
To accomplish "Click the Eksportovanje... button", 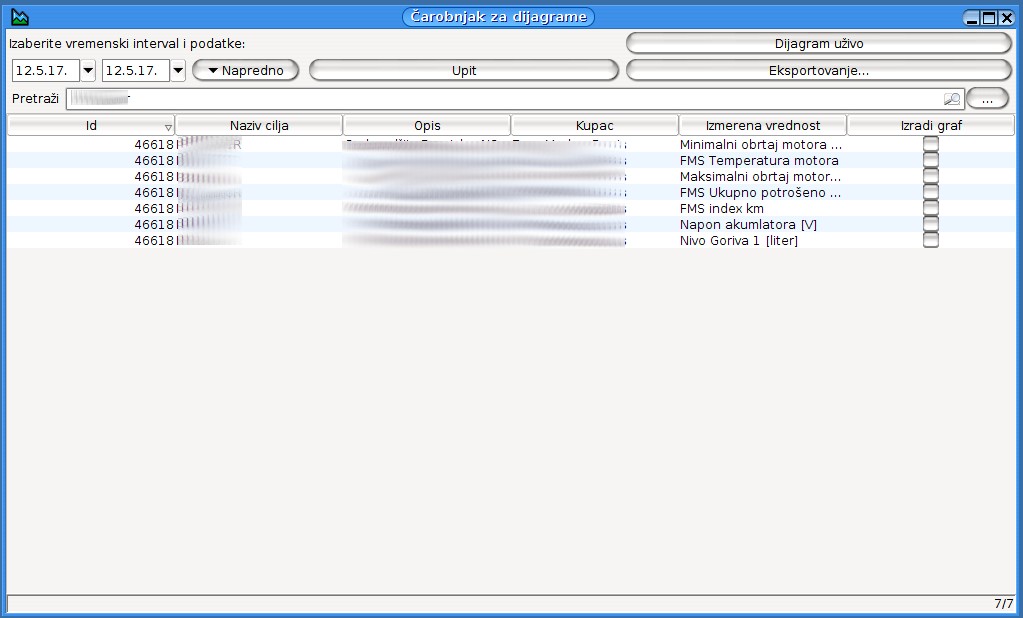I will tap(818, 70).
